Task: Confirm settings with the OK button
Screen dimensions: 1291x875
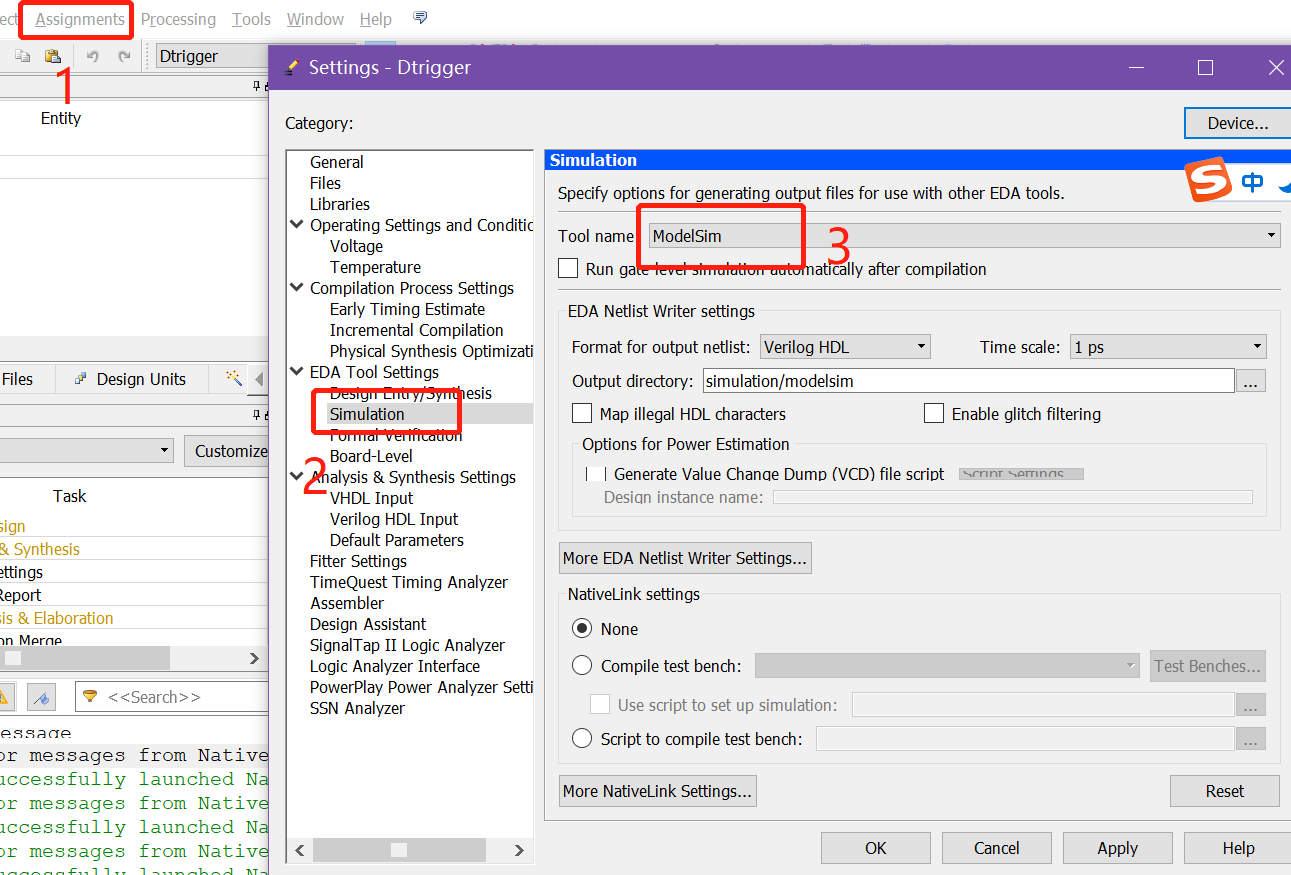Action: pyautogui.click(x=876, y=848)
